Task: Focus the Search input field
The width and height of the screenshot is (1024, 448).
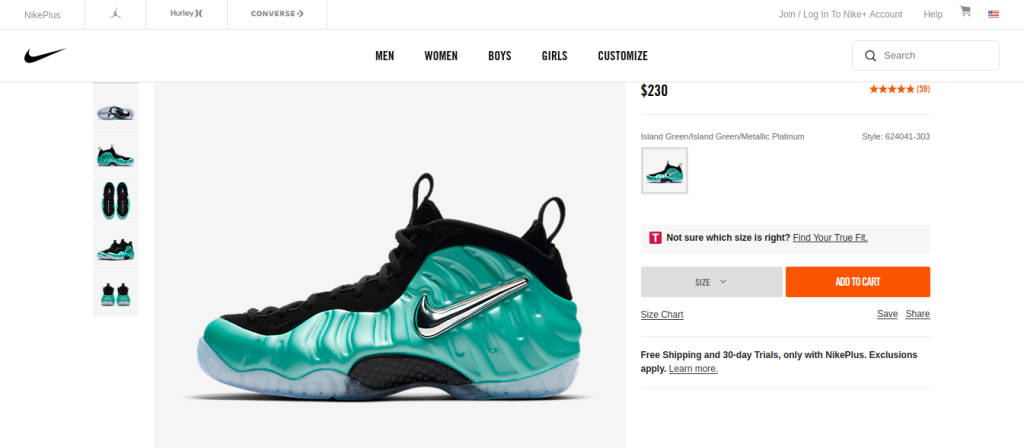Action: [x=925, y=56]
